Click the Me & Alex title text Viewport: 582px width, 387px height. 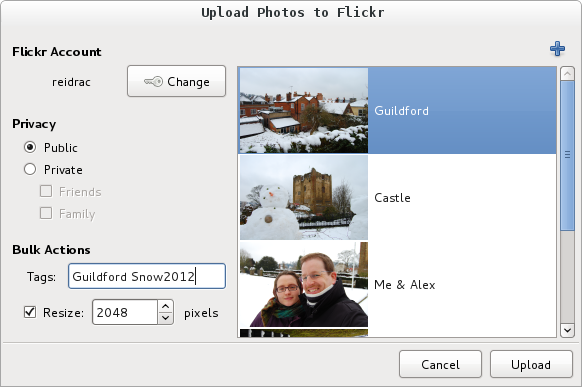point(405,285)
